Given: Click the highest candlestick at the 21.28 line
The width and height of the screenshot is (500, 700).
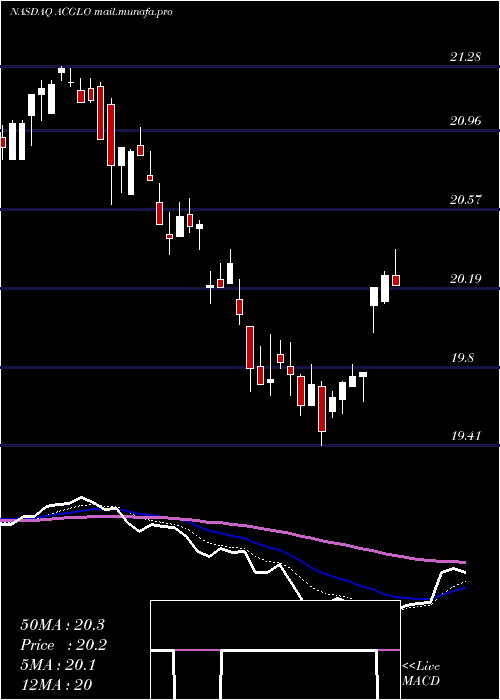Looking at the screenshot, I should click(x=62, y=71).
